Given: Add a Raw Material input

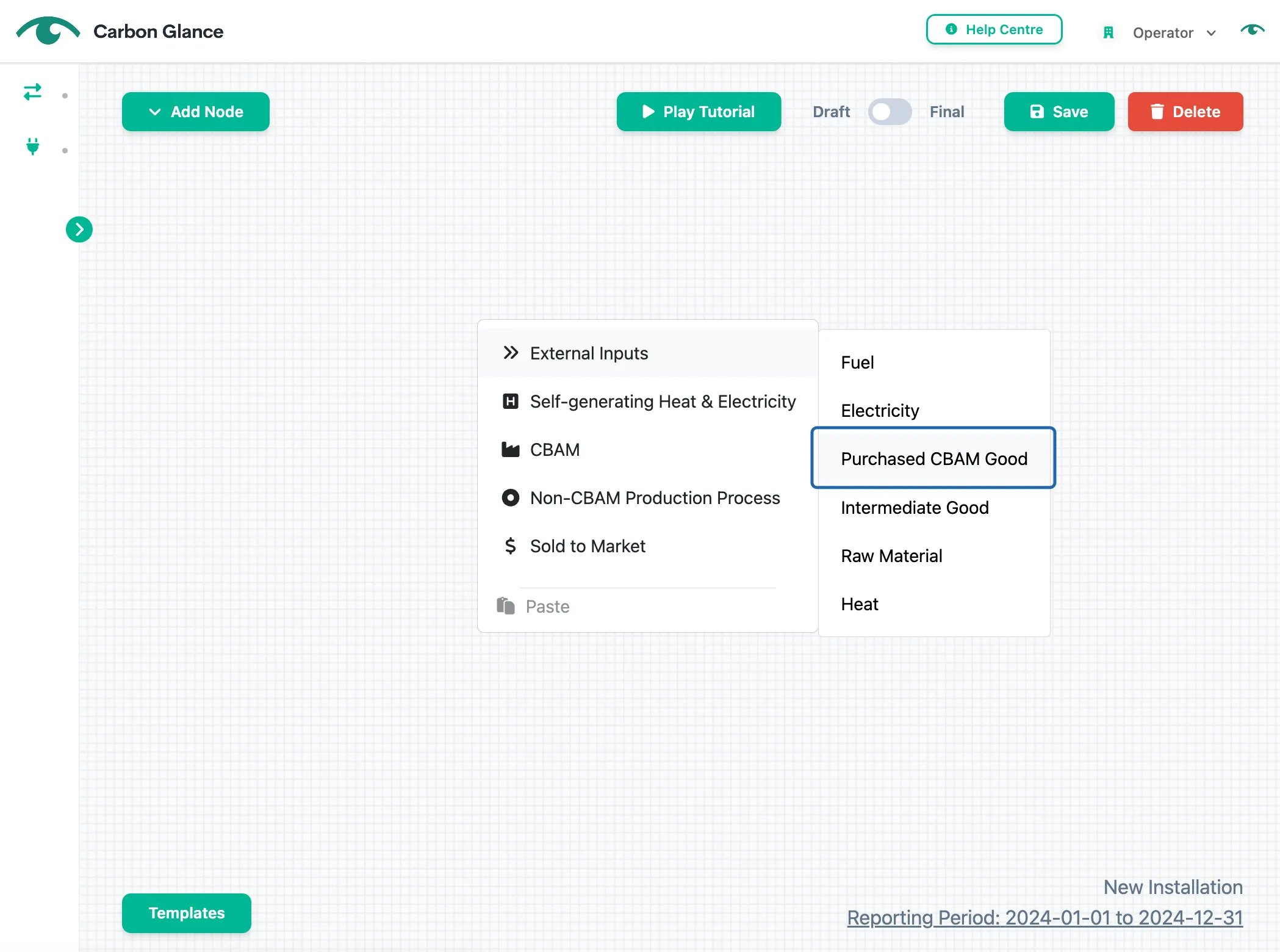Looking at the screenshot, I should point(934,555).
